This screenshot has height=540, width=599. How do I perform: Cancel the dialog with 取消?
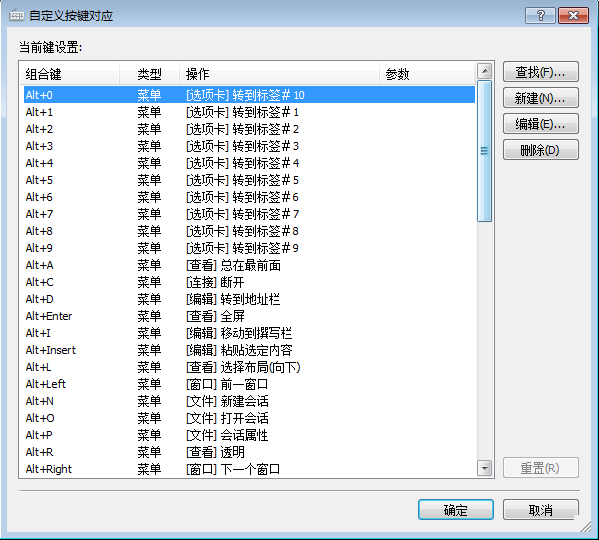[x=541, y=510]
